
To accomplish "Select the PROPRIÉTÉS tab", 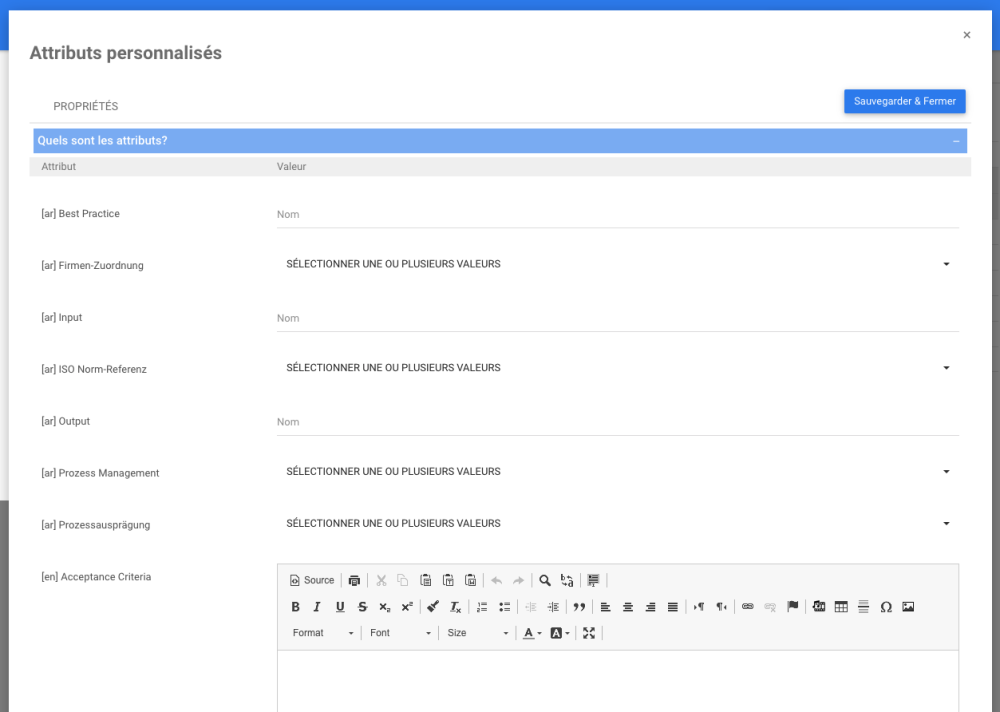I will pyautogui.click(x=85, y=106).
